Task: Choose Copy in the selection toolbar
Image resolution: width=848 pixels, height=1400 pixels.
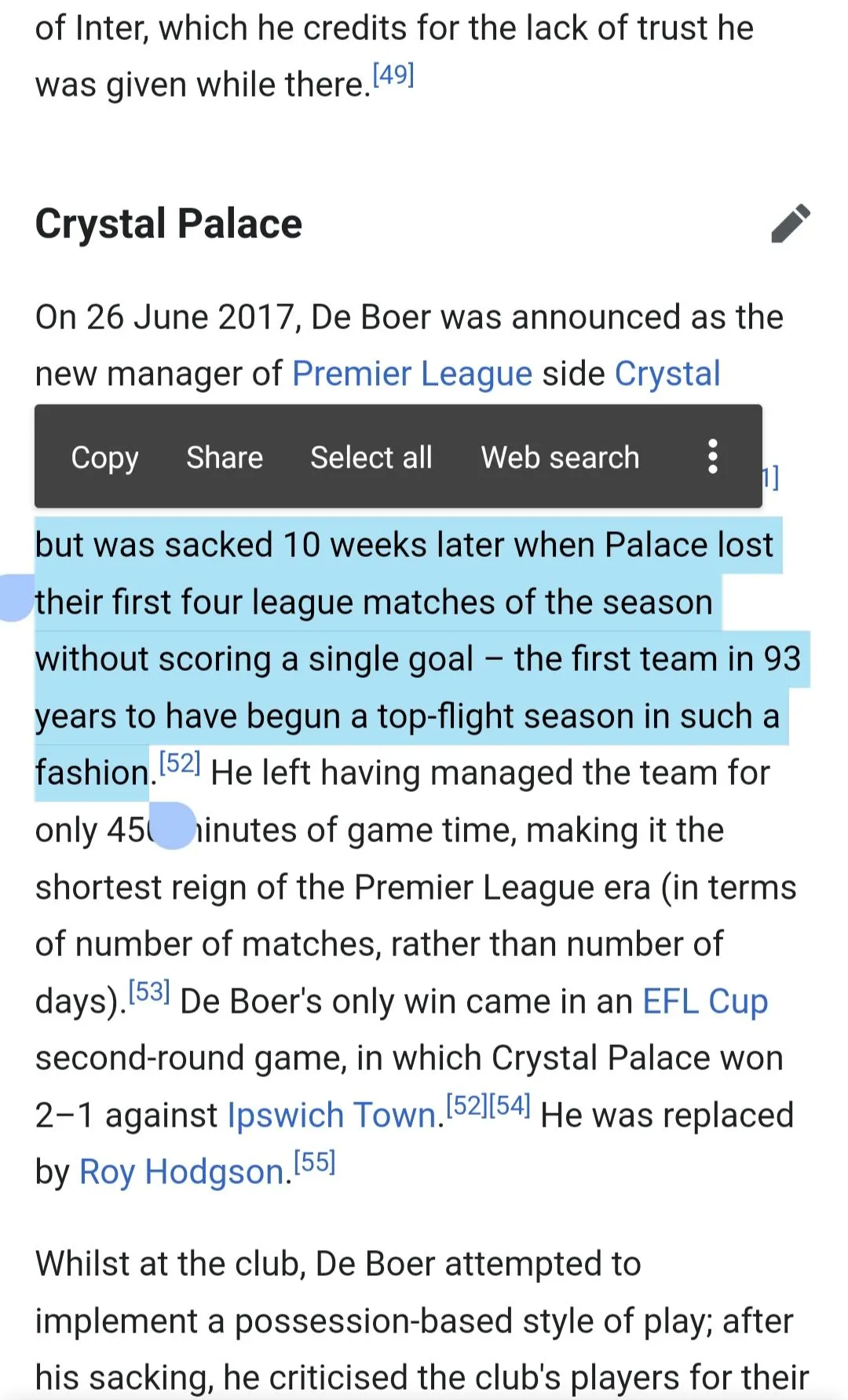Action: [104, 456]
